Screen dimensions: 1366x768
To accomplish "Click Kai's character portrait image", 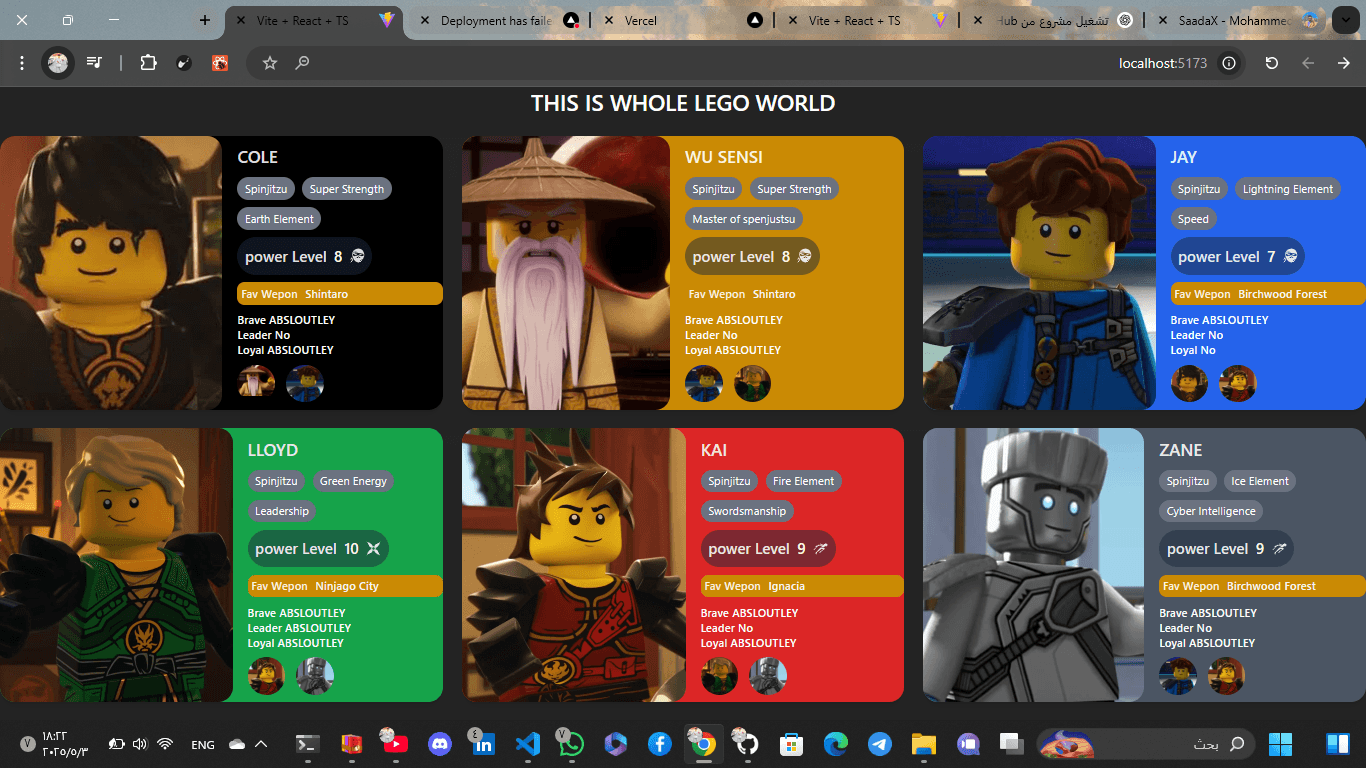I will pyautogui.click(x=573, y=565).
